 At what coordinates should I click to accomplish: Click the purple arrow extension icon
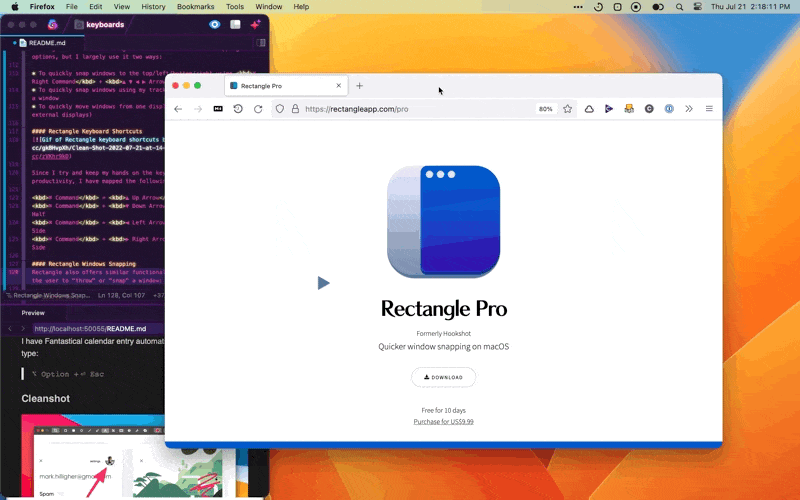pyautogui.click(x=609, y=109)
